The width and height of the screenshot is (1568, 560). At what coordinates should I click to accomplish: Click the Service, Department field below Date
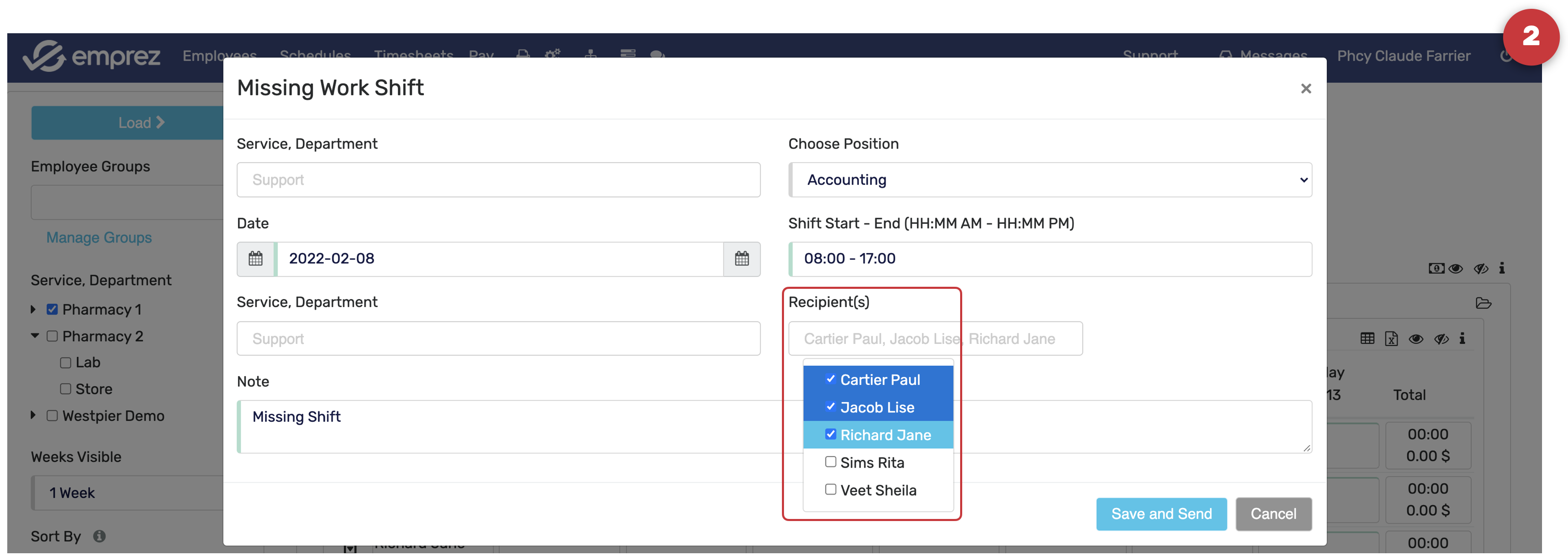coord(499,338)
